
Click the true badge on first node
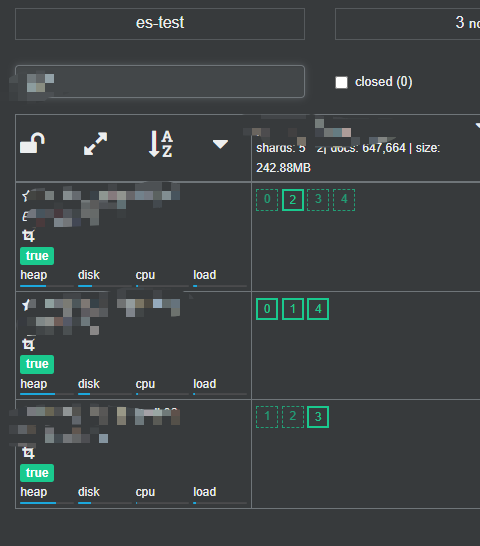pyautogui.click(x=37, y=256)
